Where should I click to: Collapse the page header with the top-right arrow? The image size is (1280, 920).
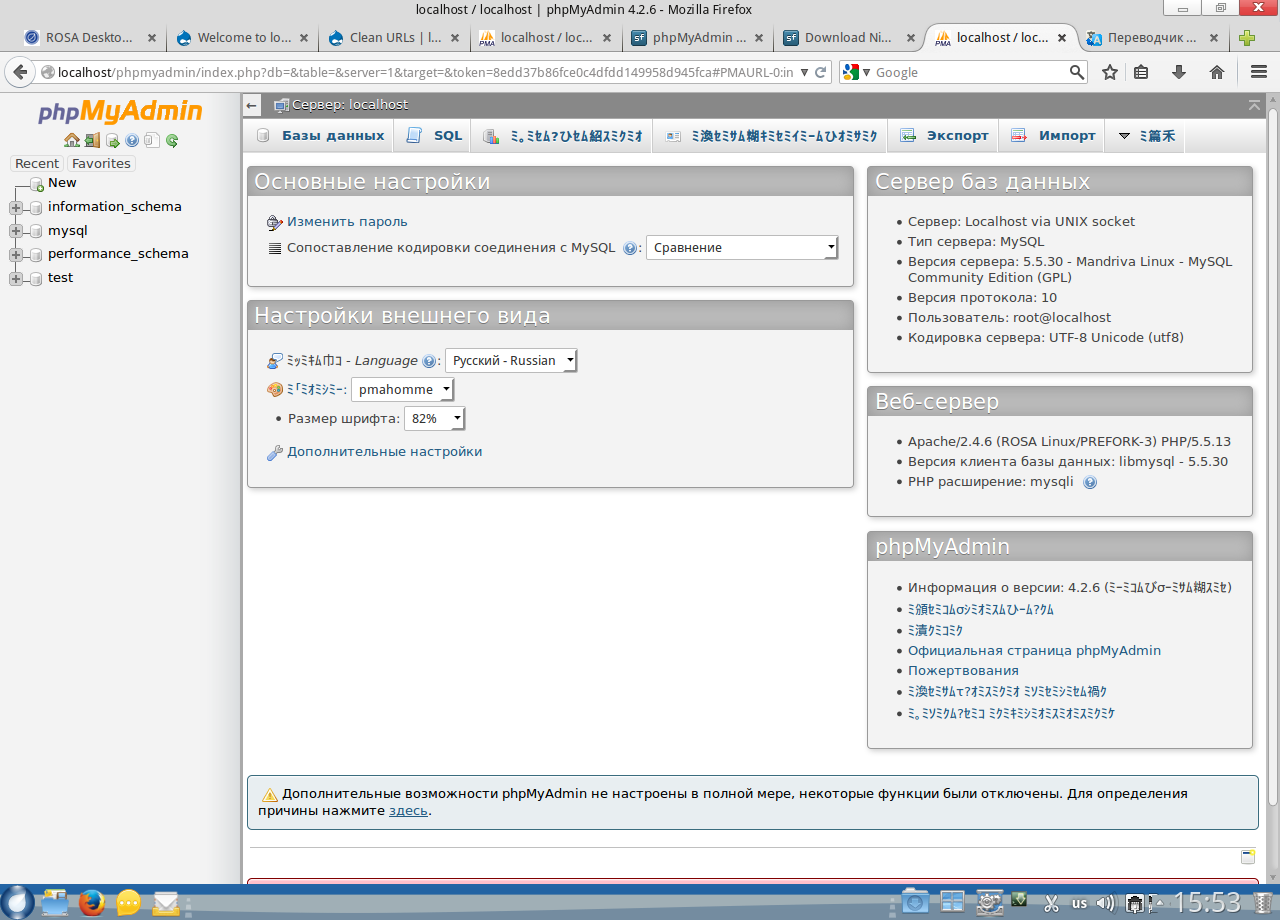pos(1254,105)
